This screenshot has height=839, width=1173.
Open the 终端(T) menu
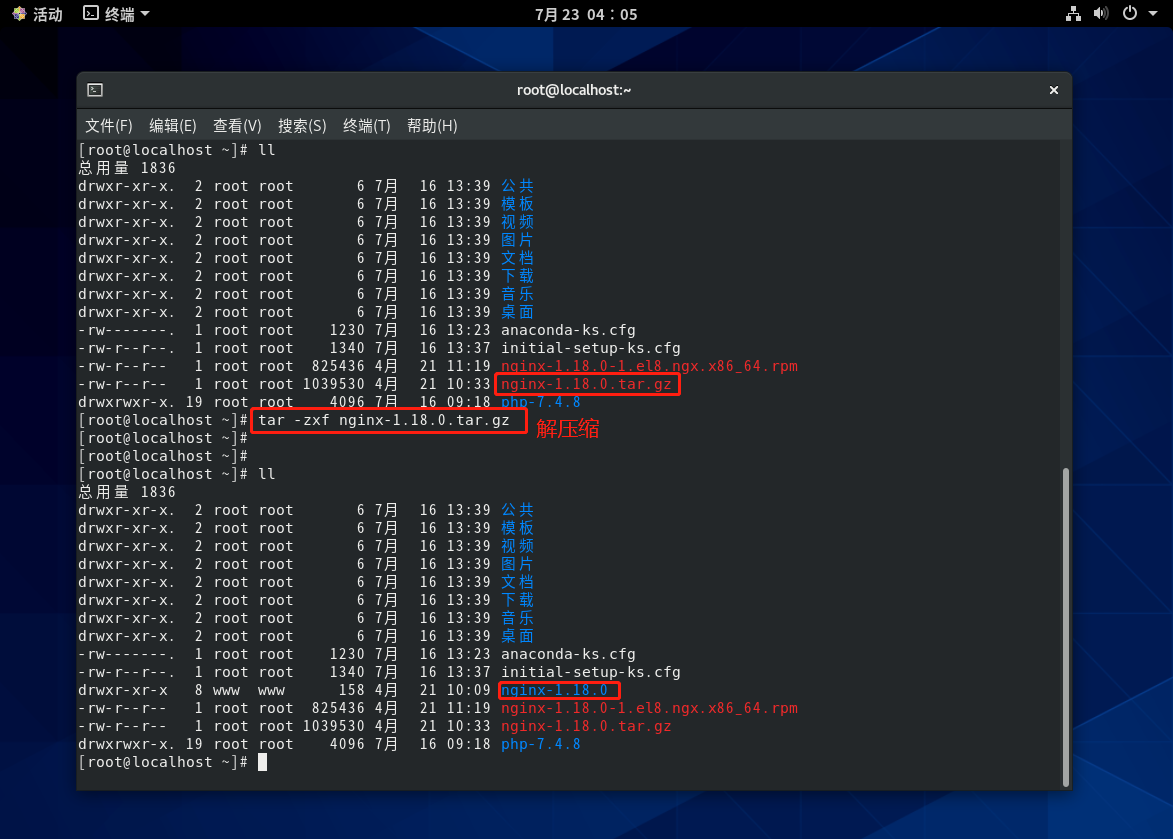pyautogui.click(x=366, y=126)
